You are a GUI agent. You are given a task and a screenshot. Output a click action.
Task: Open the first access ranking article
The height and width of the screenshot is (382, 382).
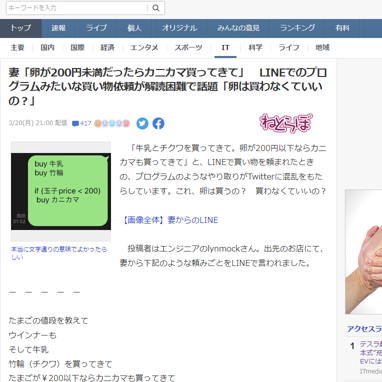pos(371,353)
